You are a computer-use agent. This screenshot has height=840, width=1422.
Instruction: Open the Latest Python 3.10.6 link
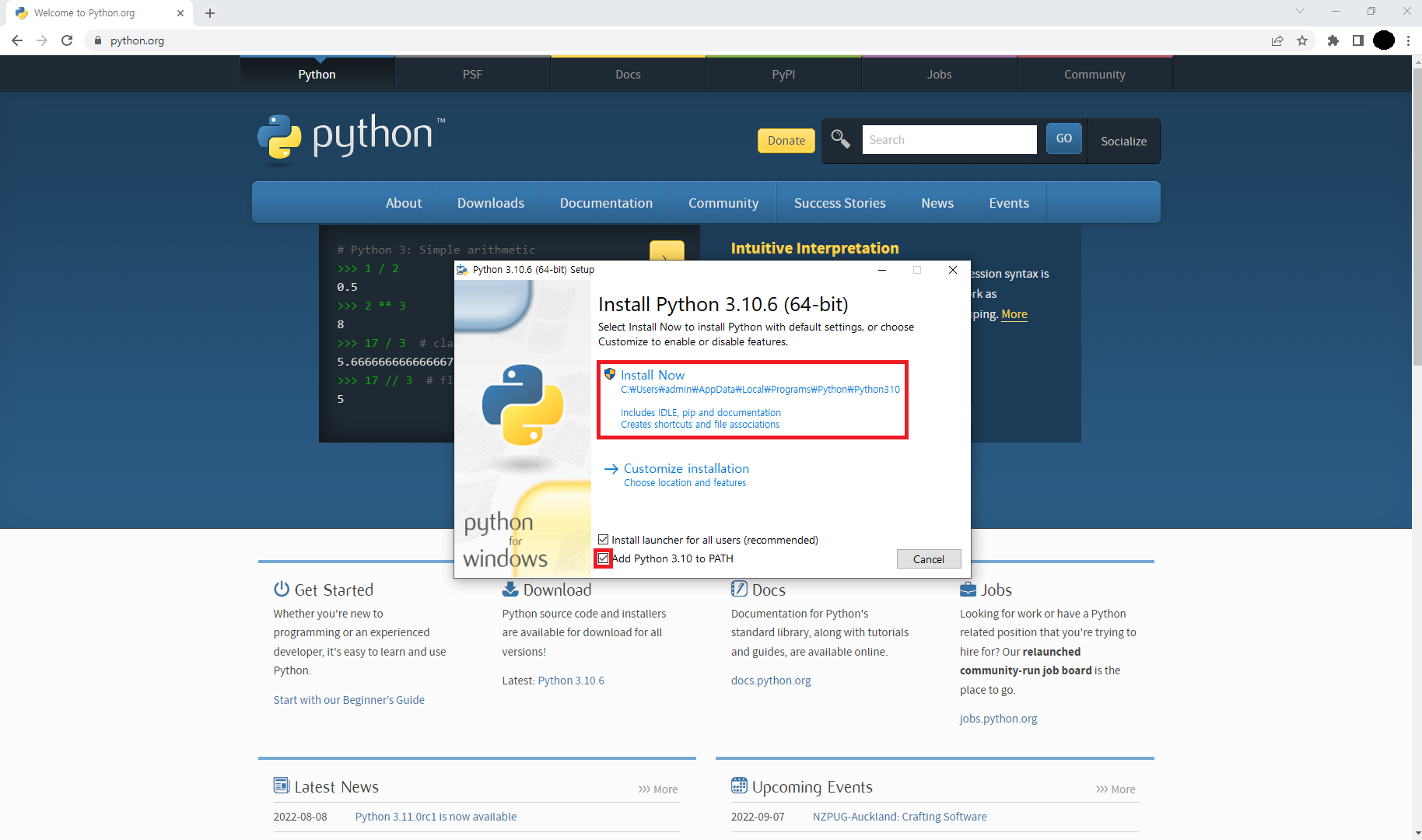pos(571,681)
